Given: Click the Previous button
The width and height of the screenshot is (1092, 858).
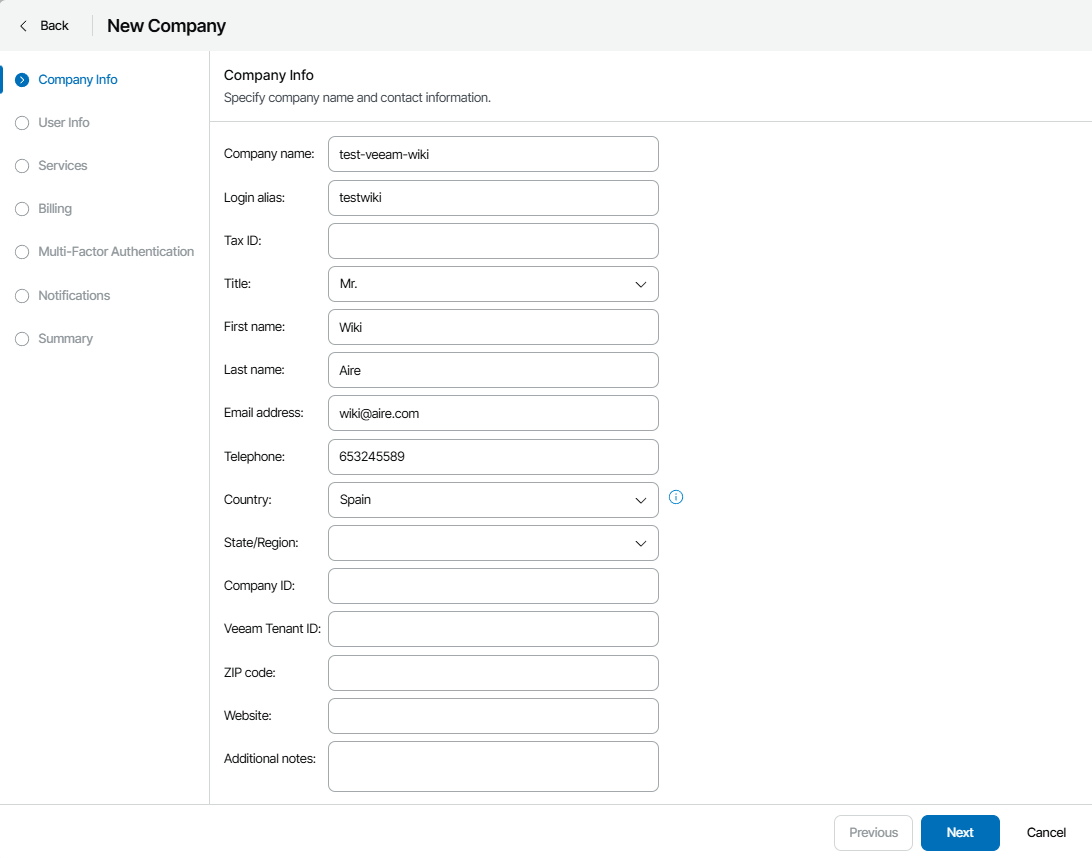Looking at the screenshot, I should point(872,832).
